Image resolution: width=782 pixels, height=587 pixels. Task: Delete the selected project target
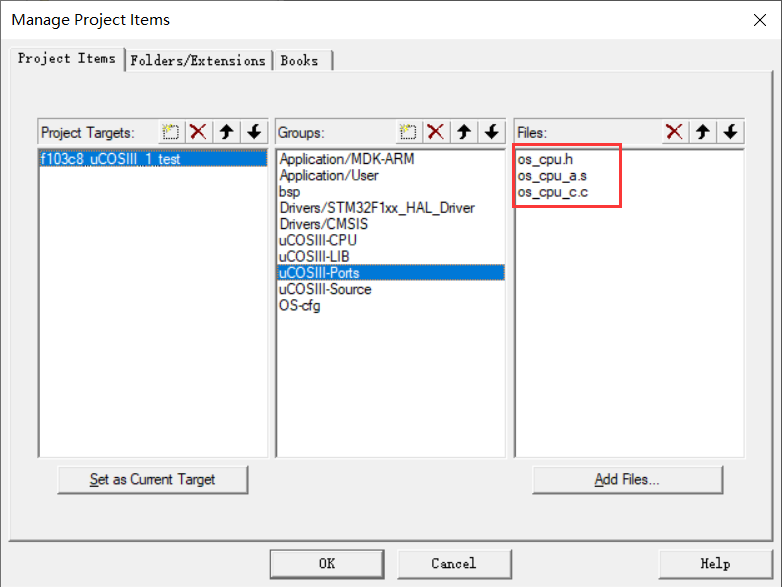pos(198,132)
